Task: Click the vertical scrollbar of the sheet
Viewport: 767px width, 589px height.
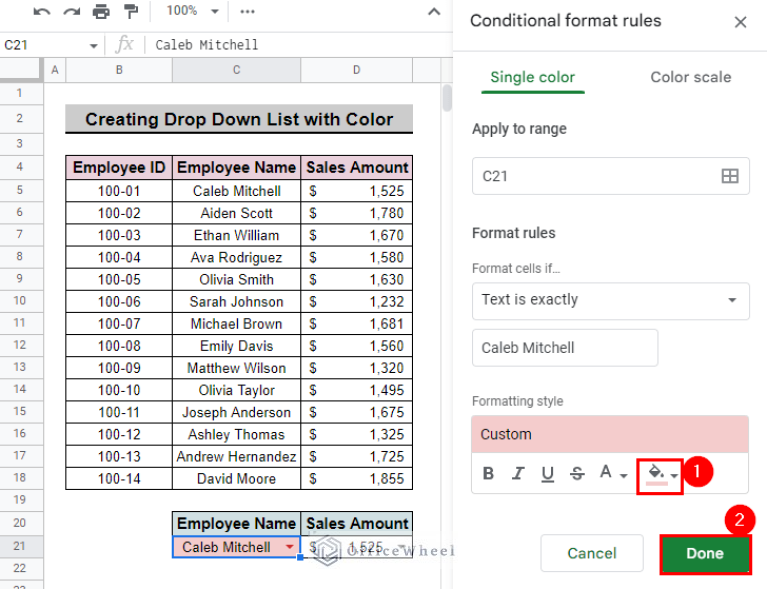Action: [447, 98]
